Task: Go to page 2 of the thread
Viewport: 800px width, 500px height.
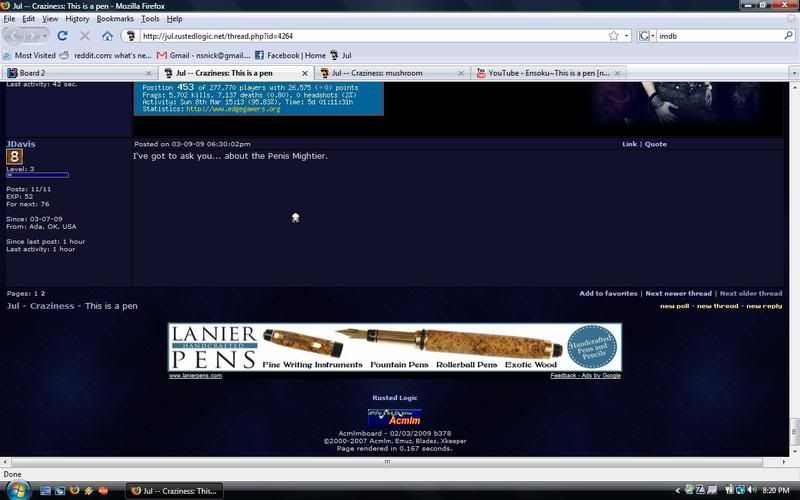Action: [x=43, y=293]
